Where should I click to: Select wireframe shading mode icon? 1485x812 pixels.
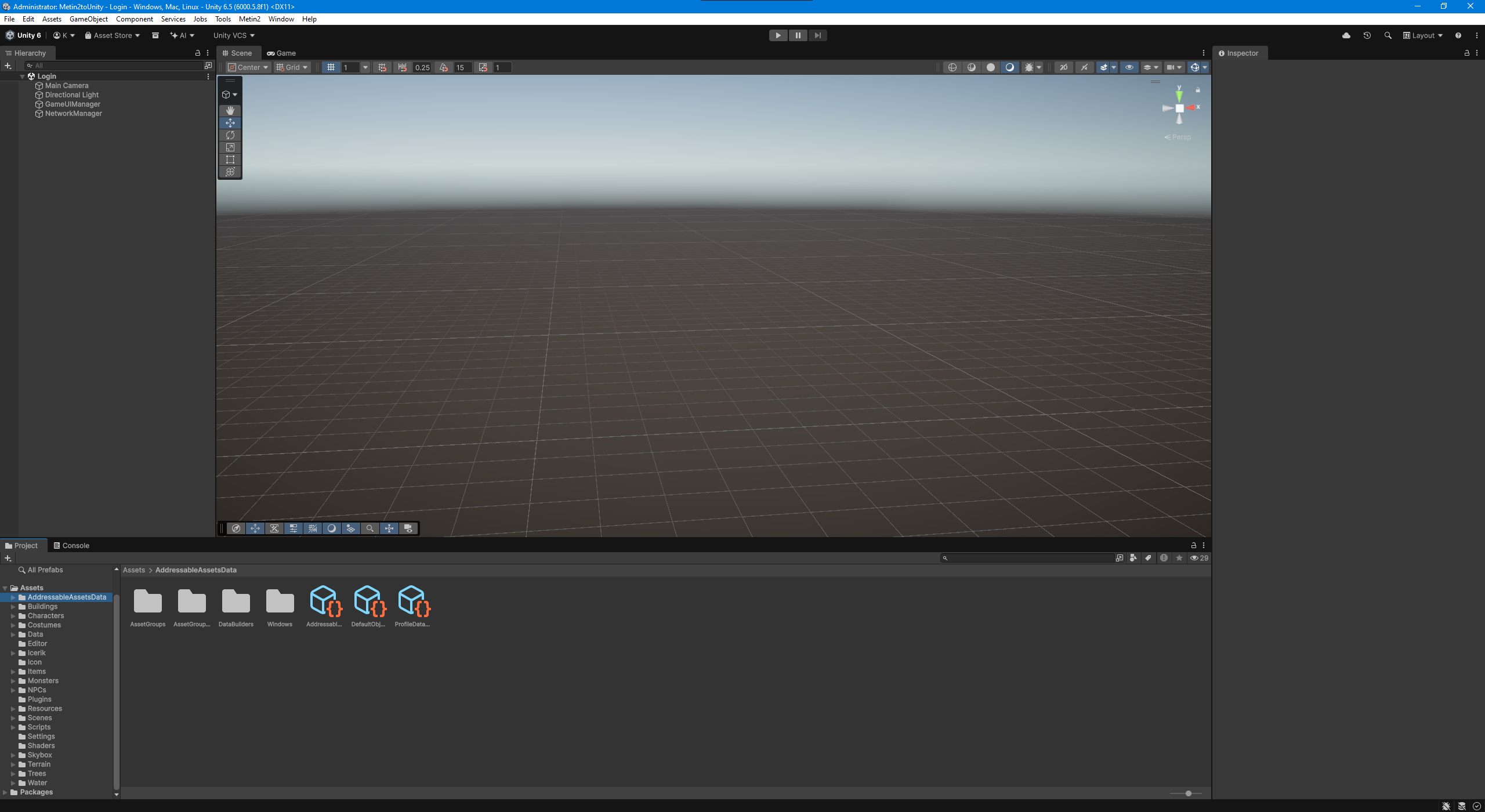point(952,67)
